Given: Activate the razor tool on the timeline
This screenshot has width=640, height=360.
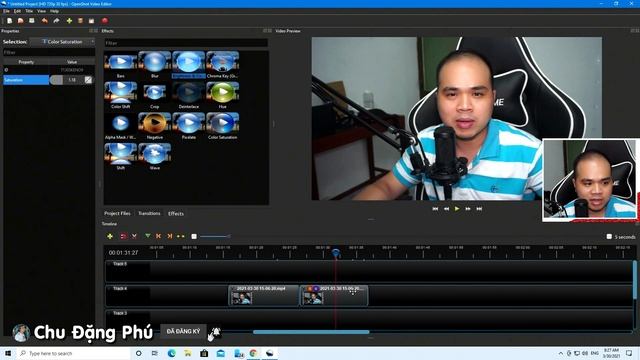Looking at the screenshot, I should (x=134, y=236).
